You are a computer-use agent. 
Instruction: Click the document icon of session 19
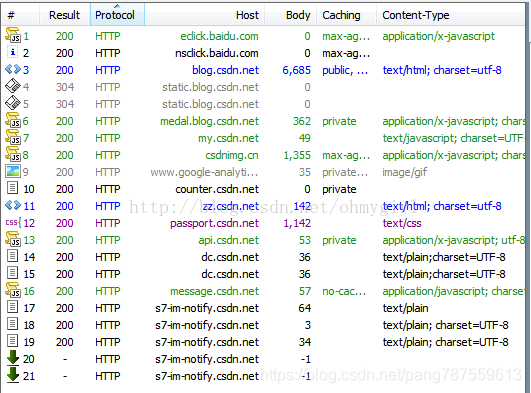[13, 341]
